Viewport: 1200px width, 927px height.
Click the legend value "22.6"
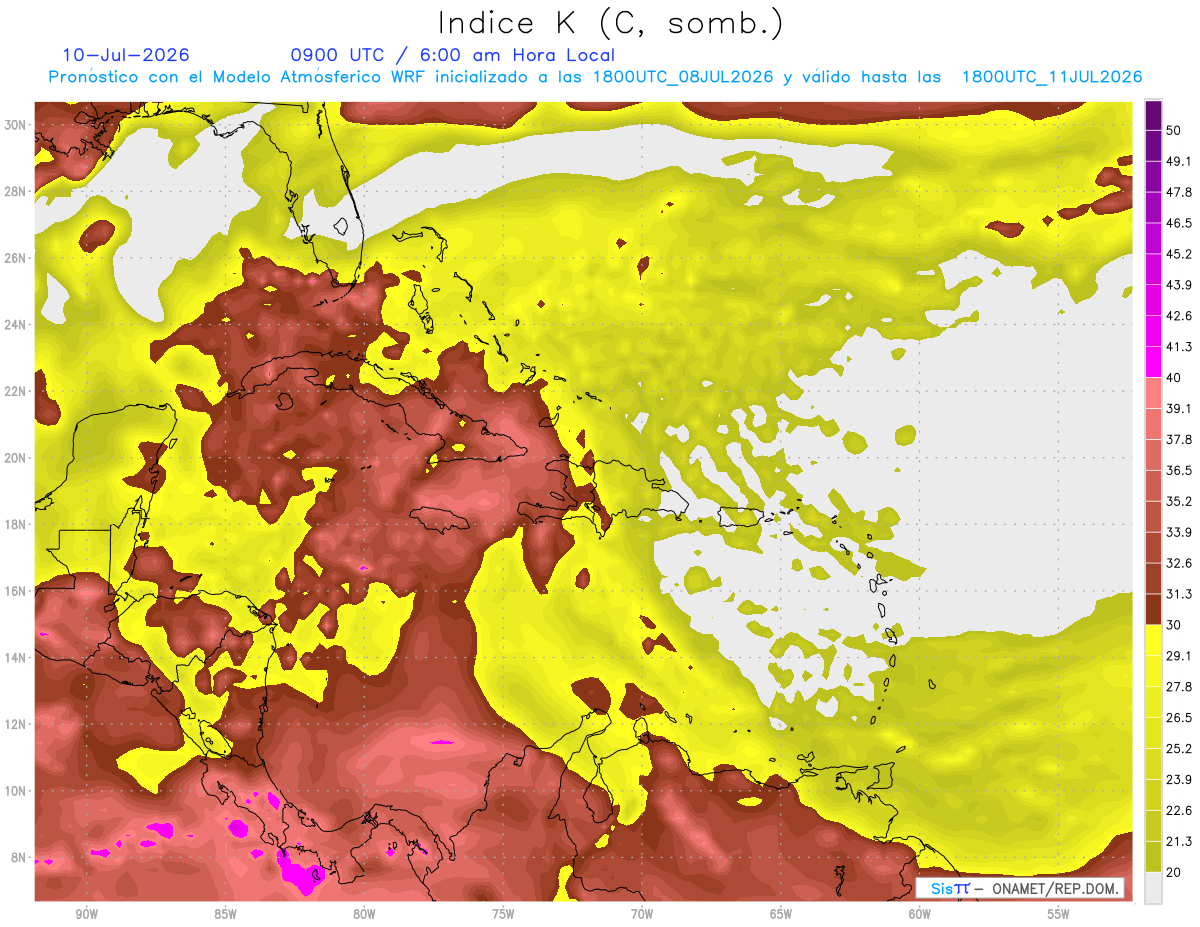[1179, 811]
